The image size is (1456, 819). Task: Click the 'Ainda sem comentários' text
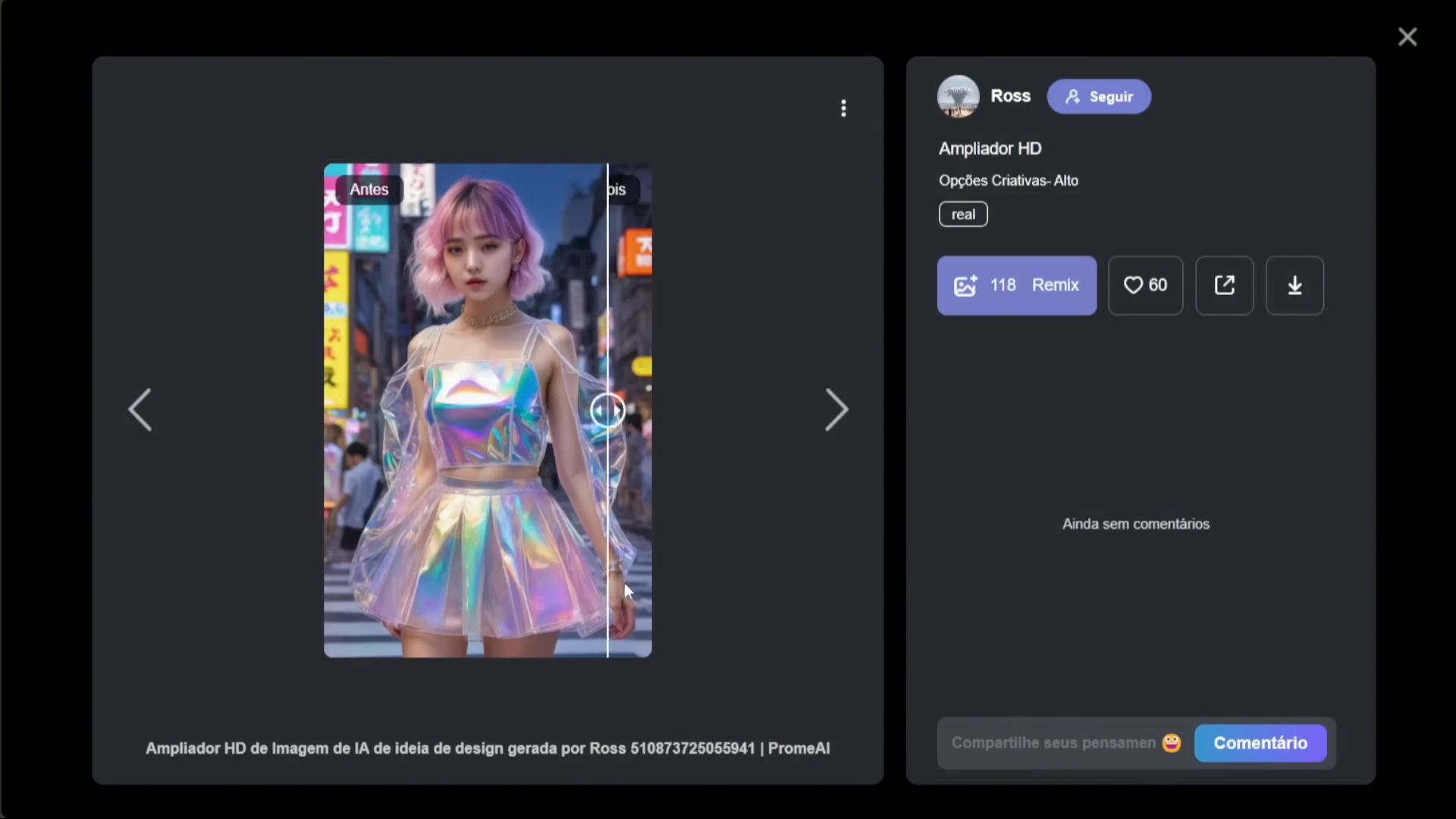(x=1135, y=524)
